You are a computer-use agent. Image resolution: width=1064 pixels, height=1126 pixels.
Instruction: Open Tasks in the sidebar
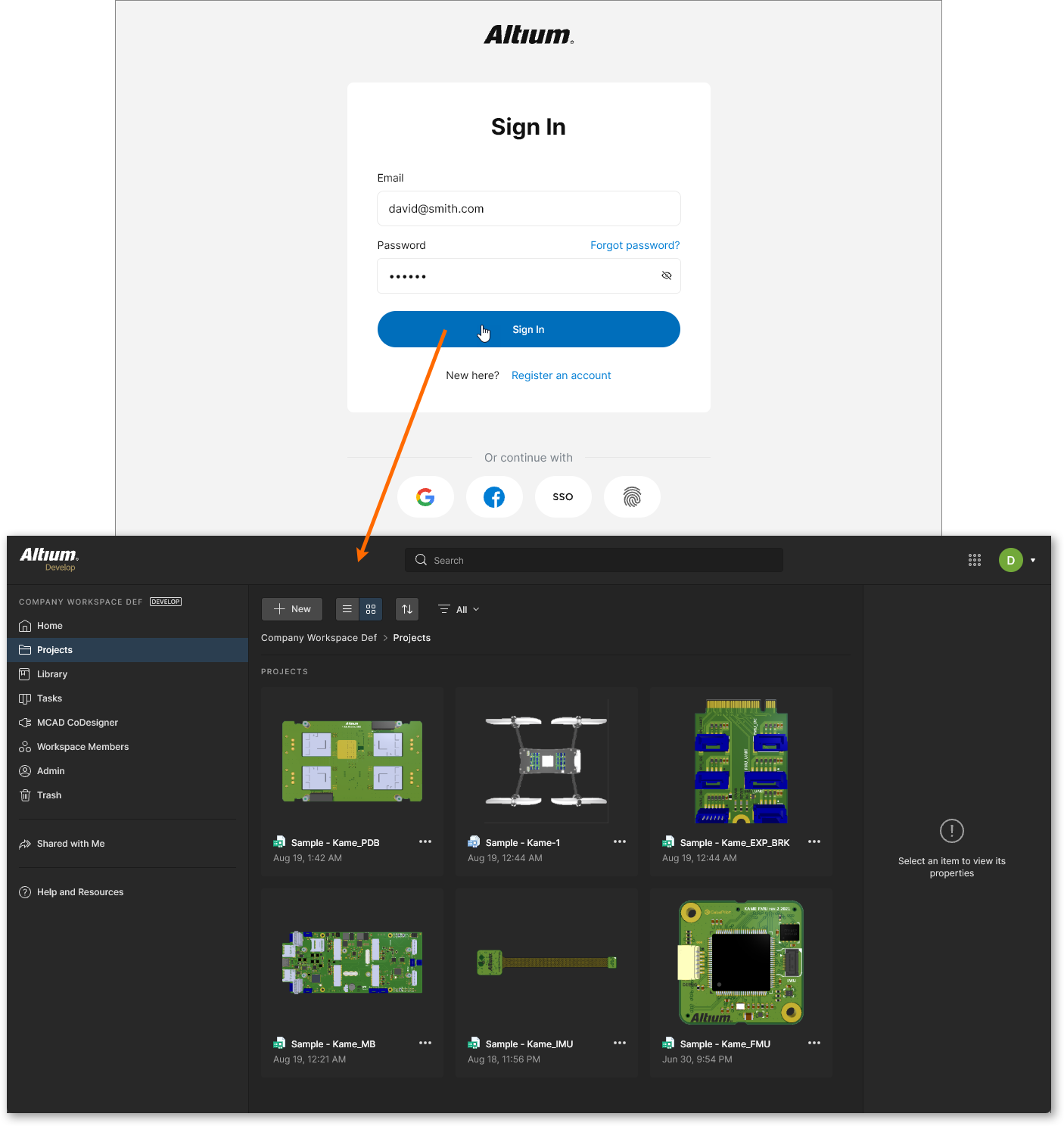[x=127, y=698]
